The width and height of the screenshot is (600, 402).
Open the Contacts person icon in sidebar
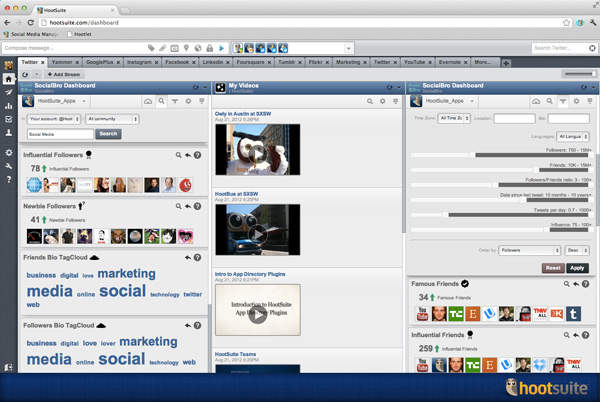(x=8, y=133)
